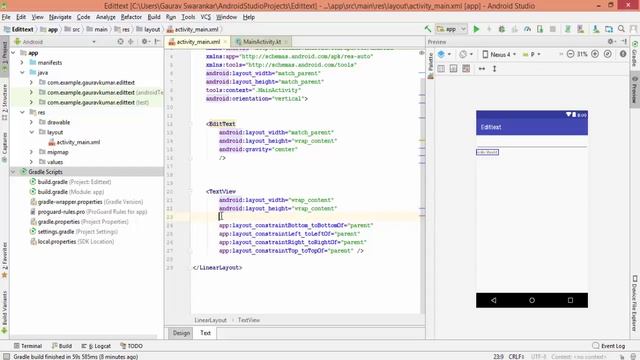
Task: Click the TextView breadcrumb below editor
Action: point(249,320)
